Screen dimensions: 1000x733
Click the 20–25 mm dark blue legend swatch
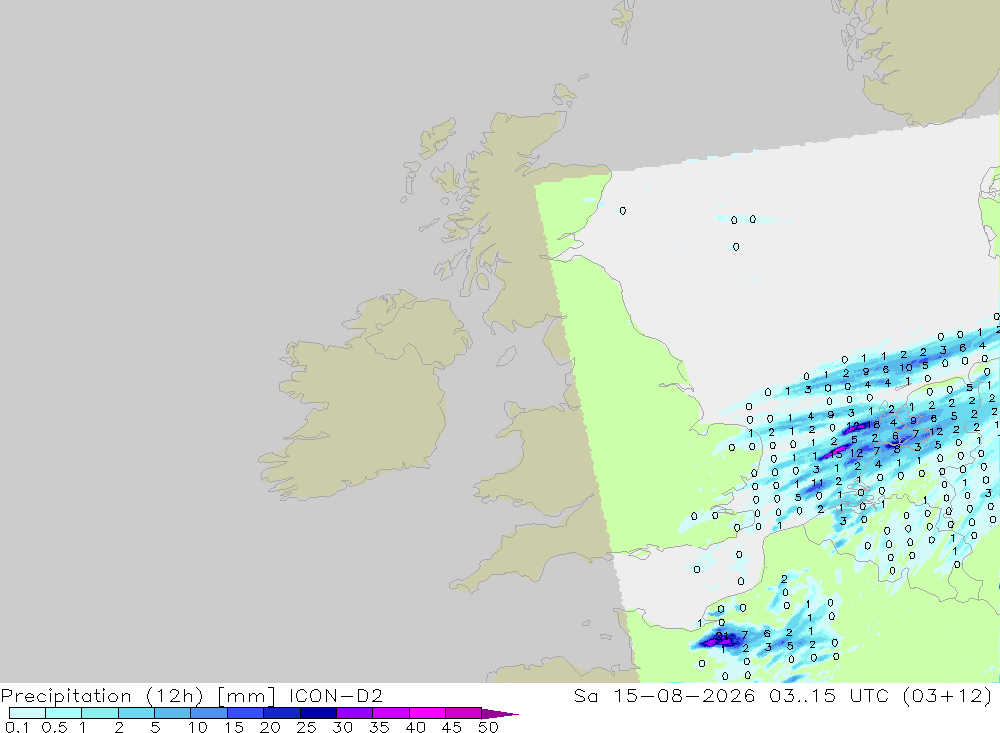tap(281, 713)
